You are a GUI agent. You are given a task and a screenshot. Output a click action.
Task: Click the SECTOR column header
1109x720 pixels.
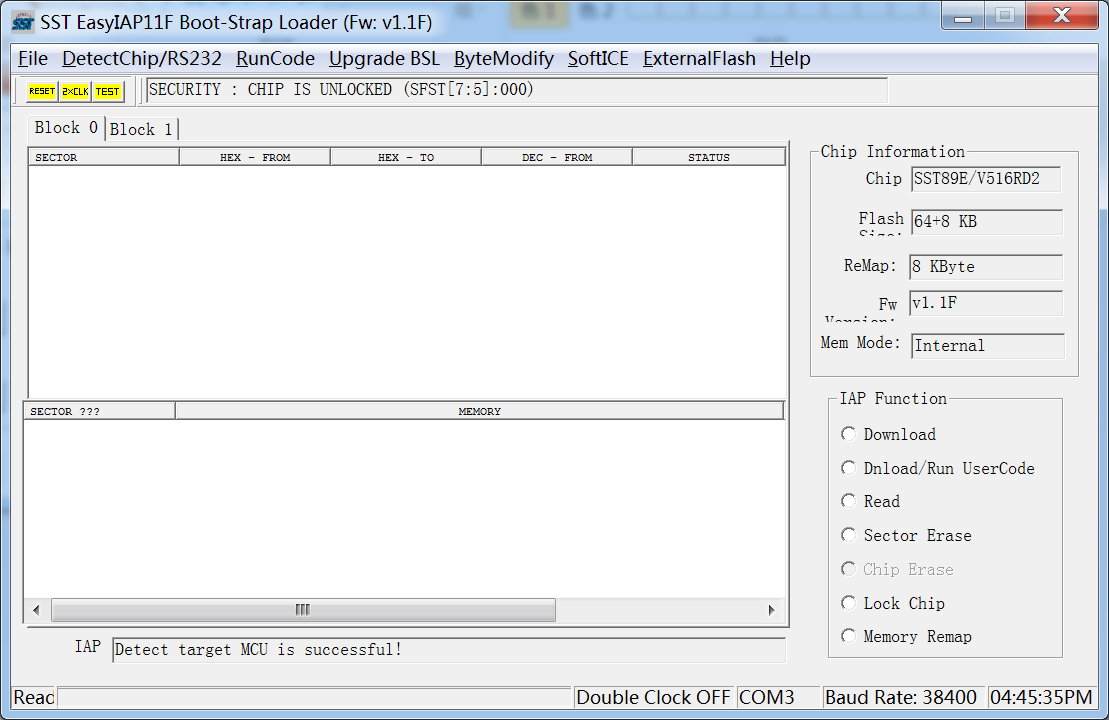point(104,157)
